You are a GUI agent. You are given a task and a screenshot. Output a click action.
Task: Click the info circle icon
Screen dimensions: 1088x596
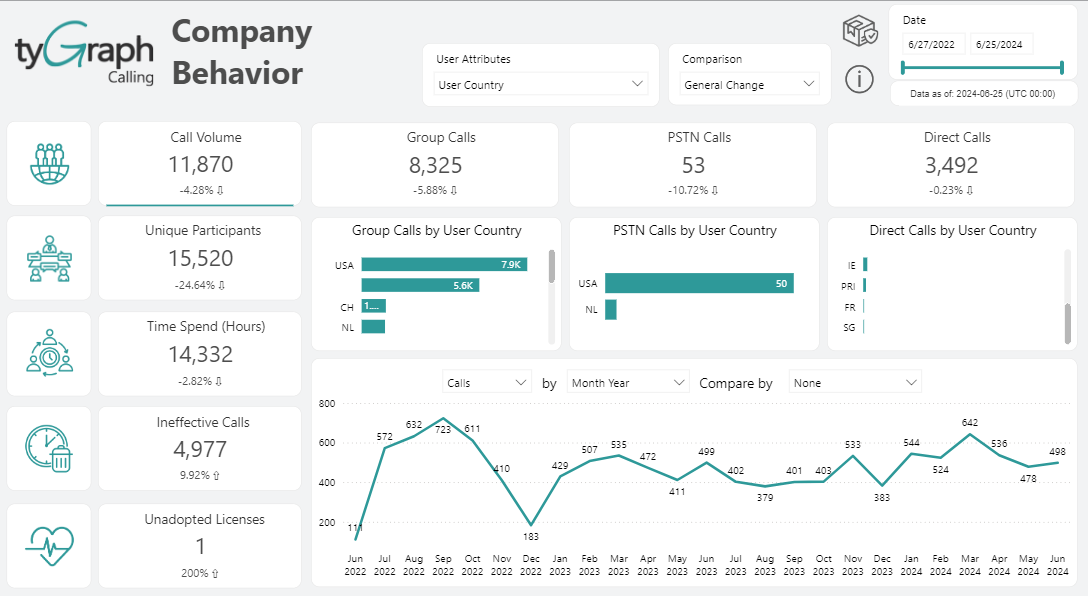click(858, 80)
